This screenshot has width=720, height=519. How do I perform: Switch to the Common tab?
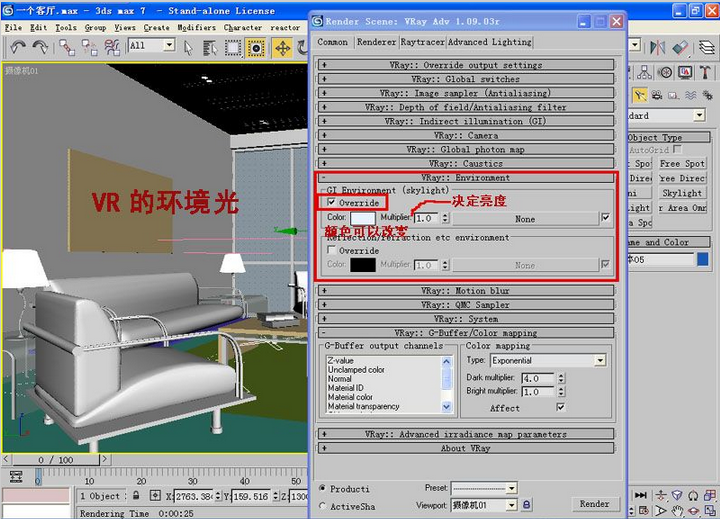[x=332, y=42]
